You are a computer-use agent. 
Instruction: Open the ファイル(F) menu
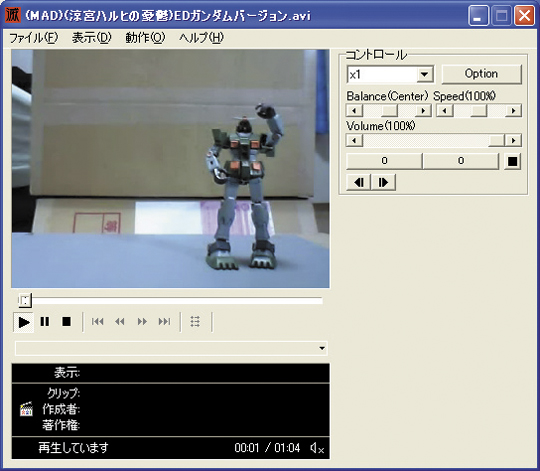(33, 38)
